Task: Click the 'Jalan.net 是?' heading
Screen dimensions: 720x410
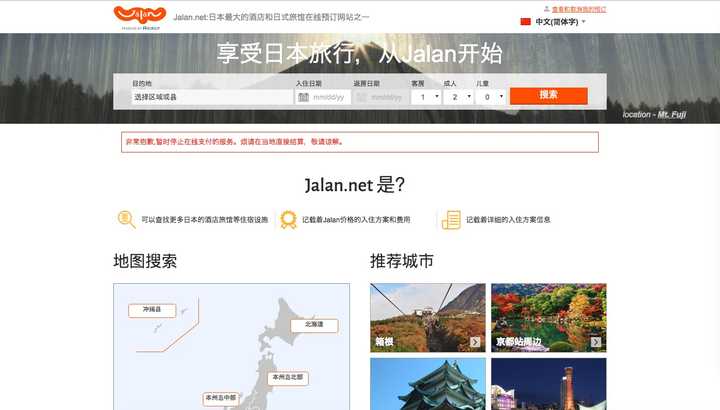Action: tap(355, 185)
